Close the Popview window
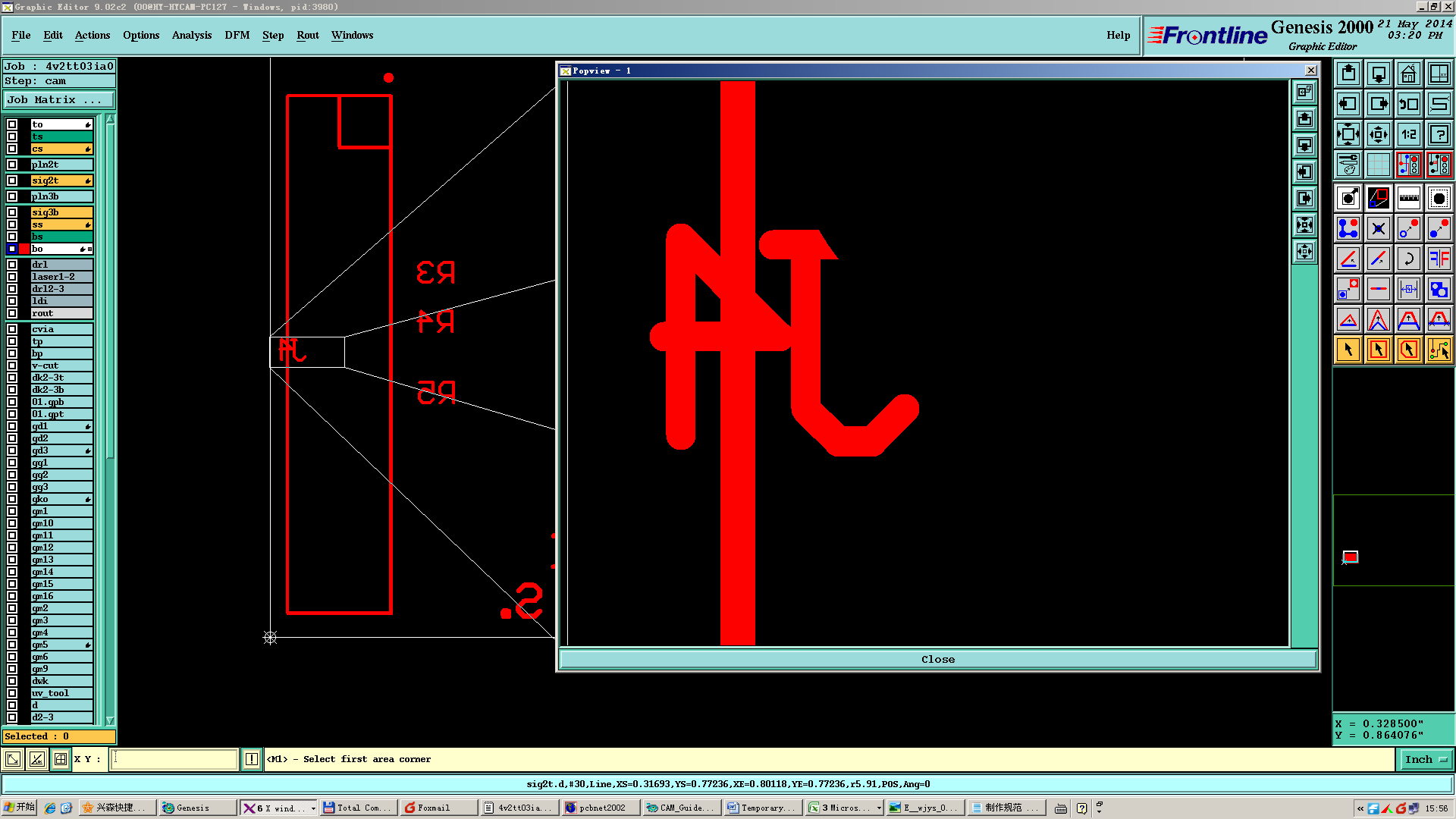 [x=1310, y=71]
